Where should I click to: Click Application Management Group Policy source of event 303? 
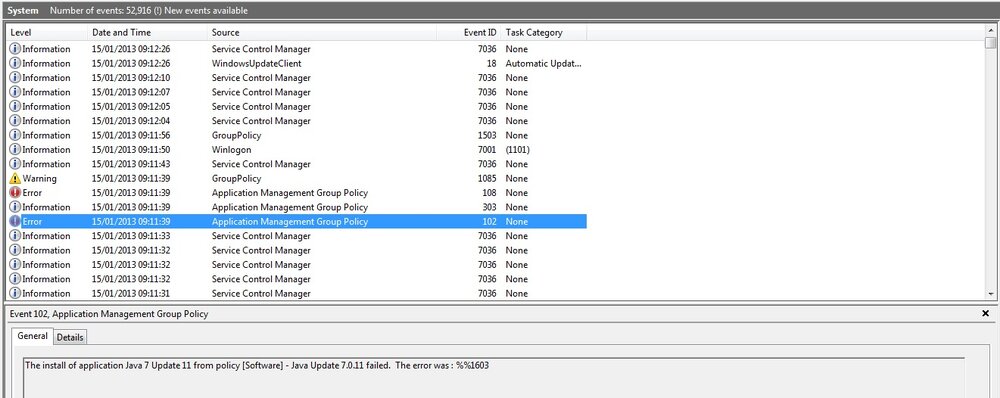290,207
